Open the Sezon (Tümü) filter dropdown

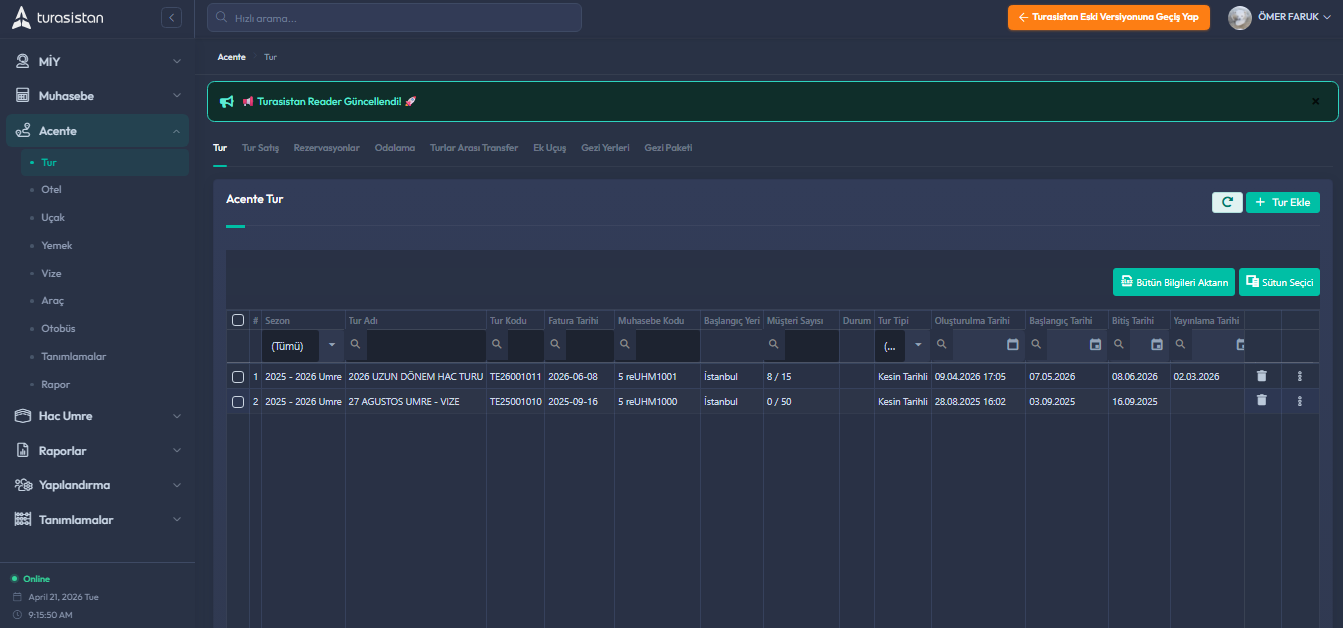332,345
